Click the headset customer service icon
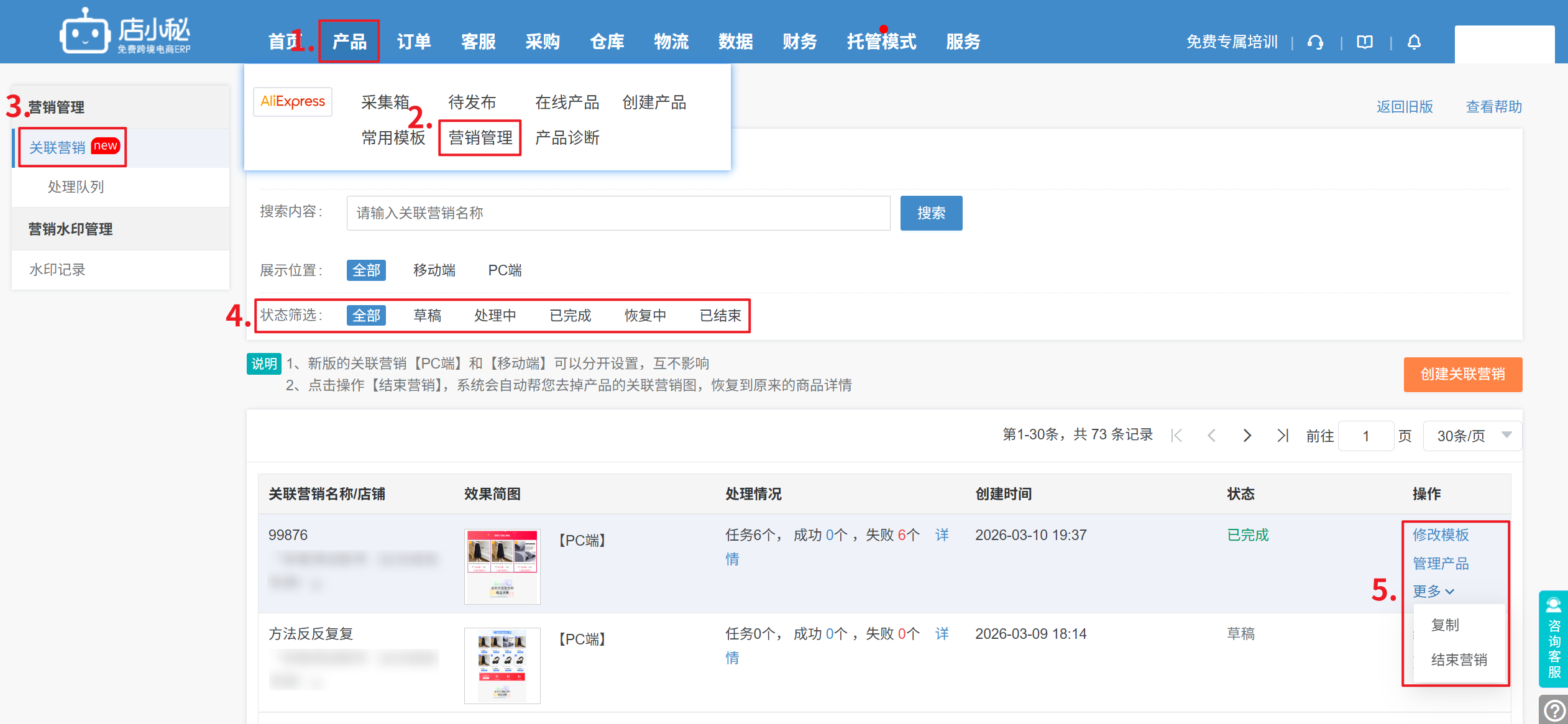The width and height of the screenshot is (1568, 724). [x=1315, y=42]
